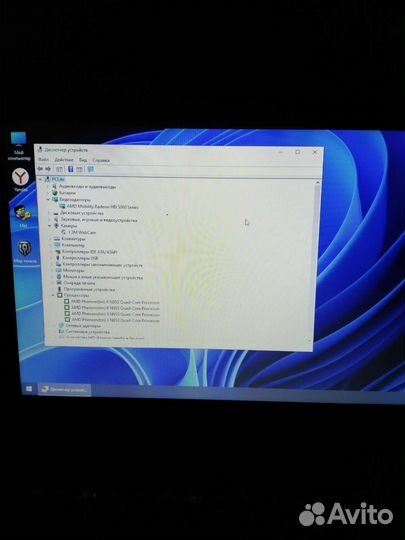Open Help via the blue question-mark icon
This screenshot has width=405, height=540.
(x=71, y=169)
